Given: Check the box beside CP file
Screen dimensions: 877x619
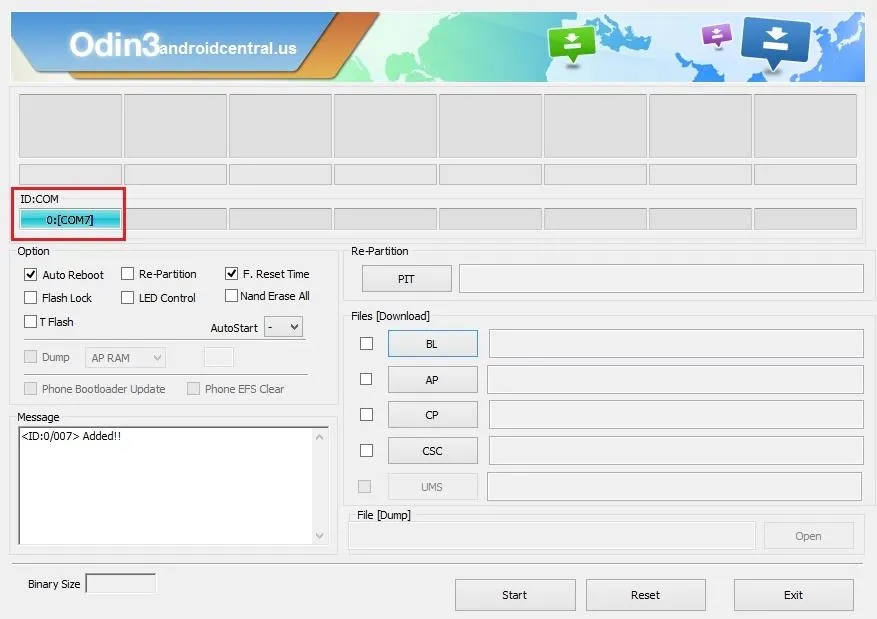Looking at the screenshot, I should [366, 414].
